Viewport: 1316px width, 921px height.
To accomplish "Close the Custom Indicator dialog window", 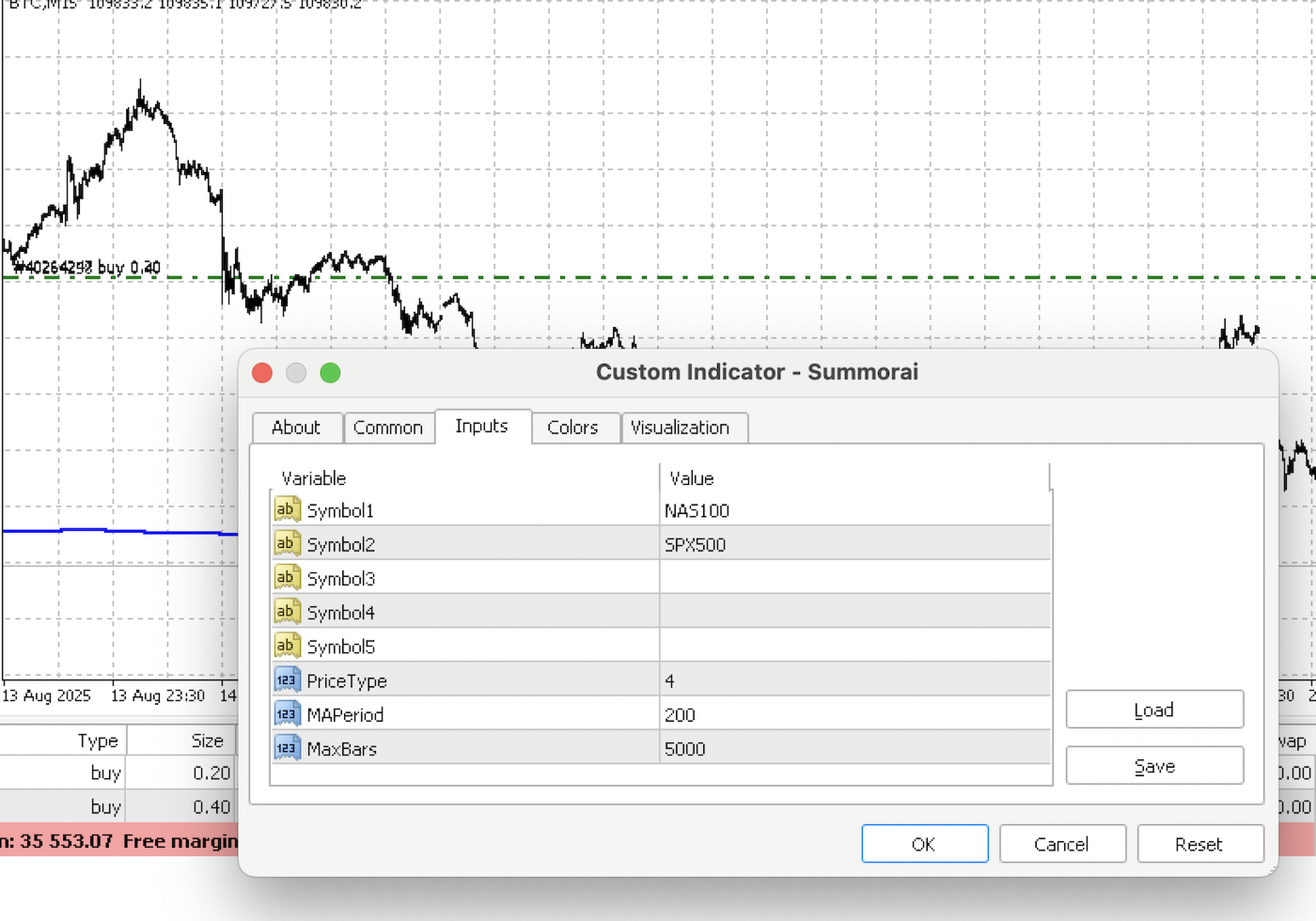I will click(x=262, y=373).
